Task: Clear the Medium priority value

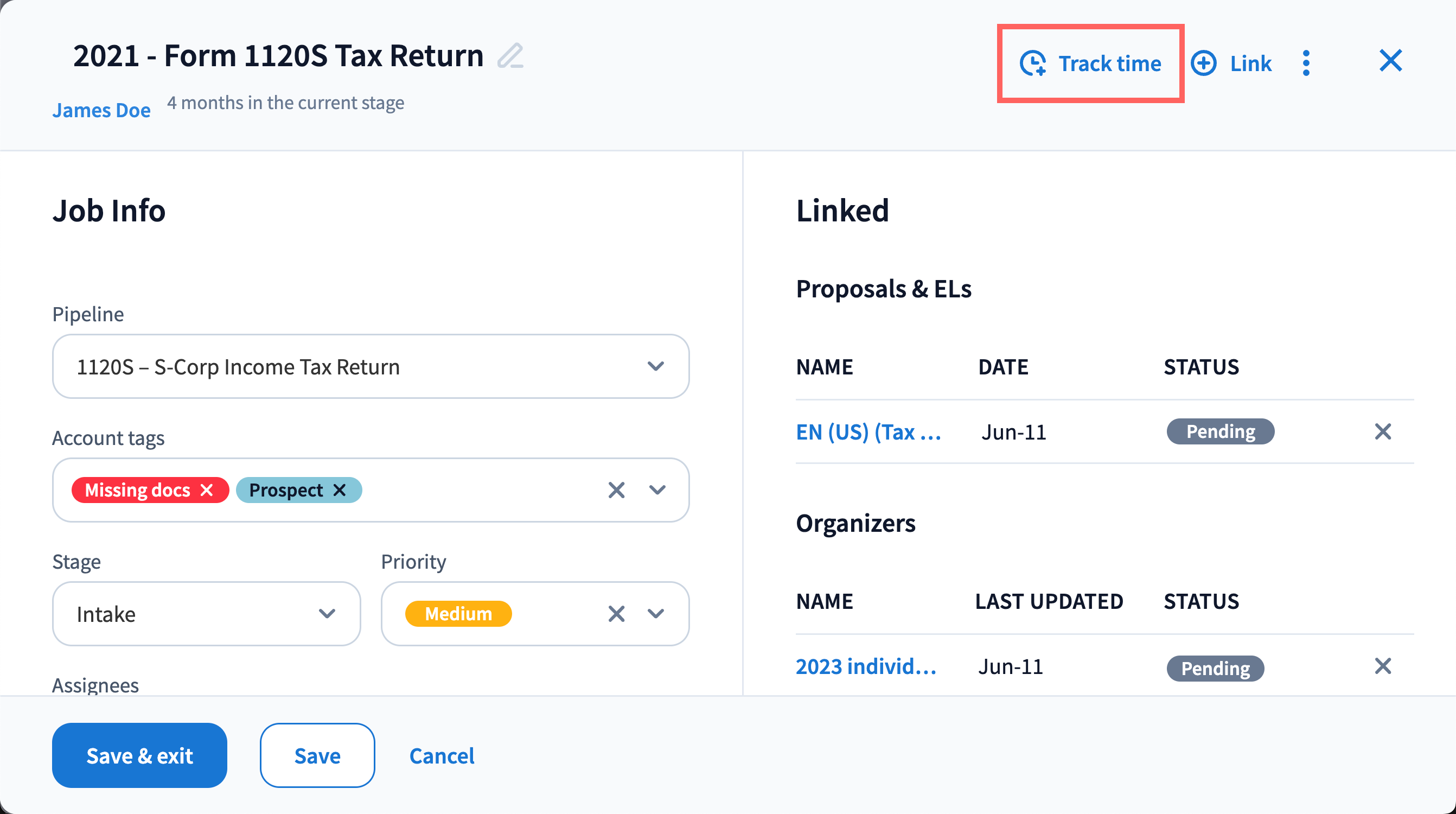Action: click(x=616, y=614)
